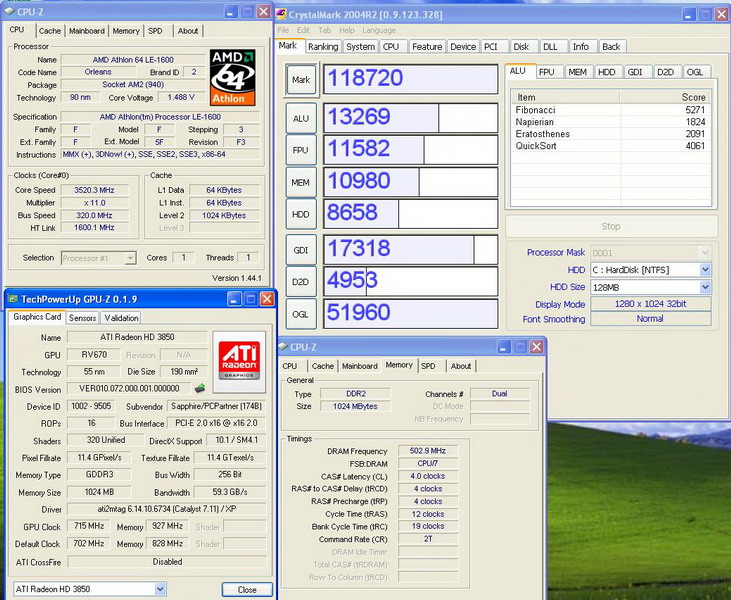The height and width of the screenshot is (600, 731).
Task: Open the Language menu in CrystalMark
Action: (x=379, y=30)
